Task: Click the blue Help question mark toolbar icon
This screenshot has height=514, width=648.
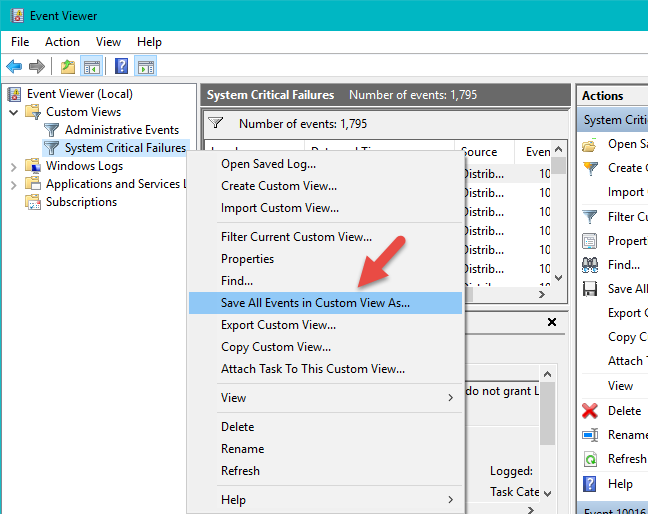Action: (x=121, y=66)
